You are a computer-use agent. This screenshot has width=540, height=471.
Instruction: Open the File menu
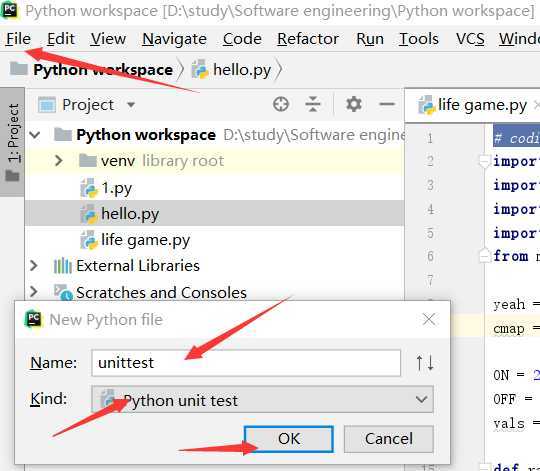click(18, 39)
